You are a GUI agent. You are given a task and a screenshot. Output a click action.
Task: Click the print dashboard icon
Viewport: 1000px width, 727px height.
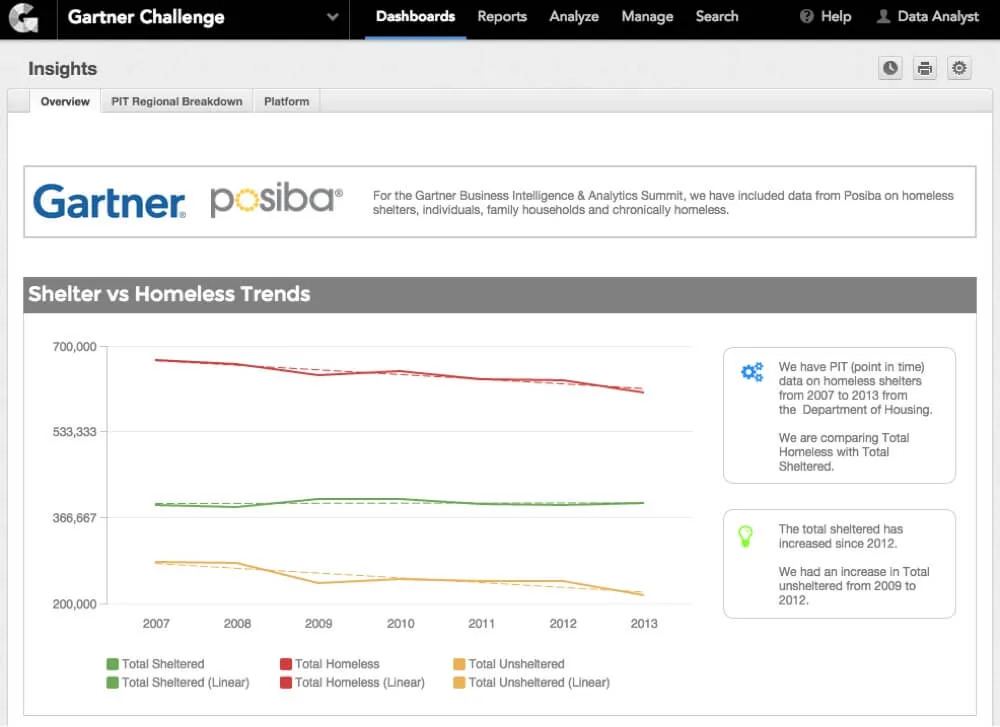pyautogui.click(x=925, y=68)
